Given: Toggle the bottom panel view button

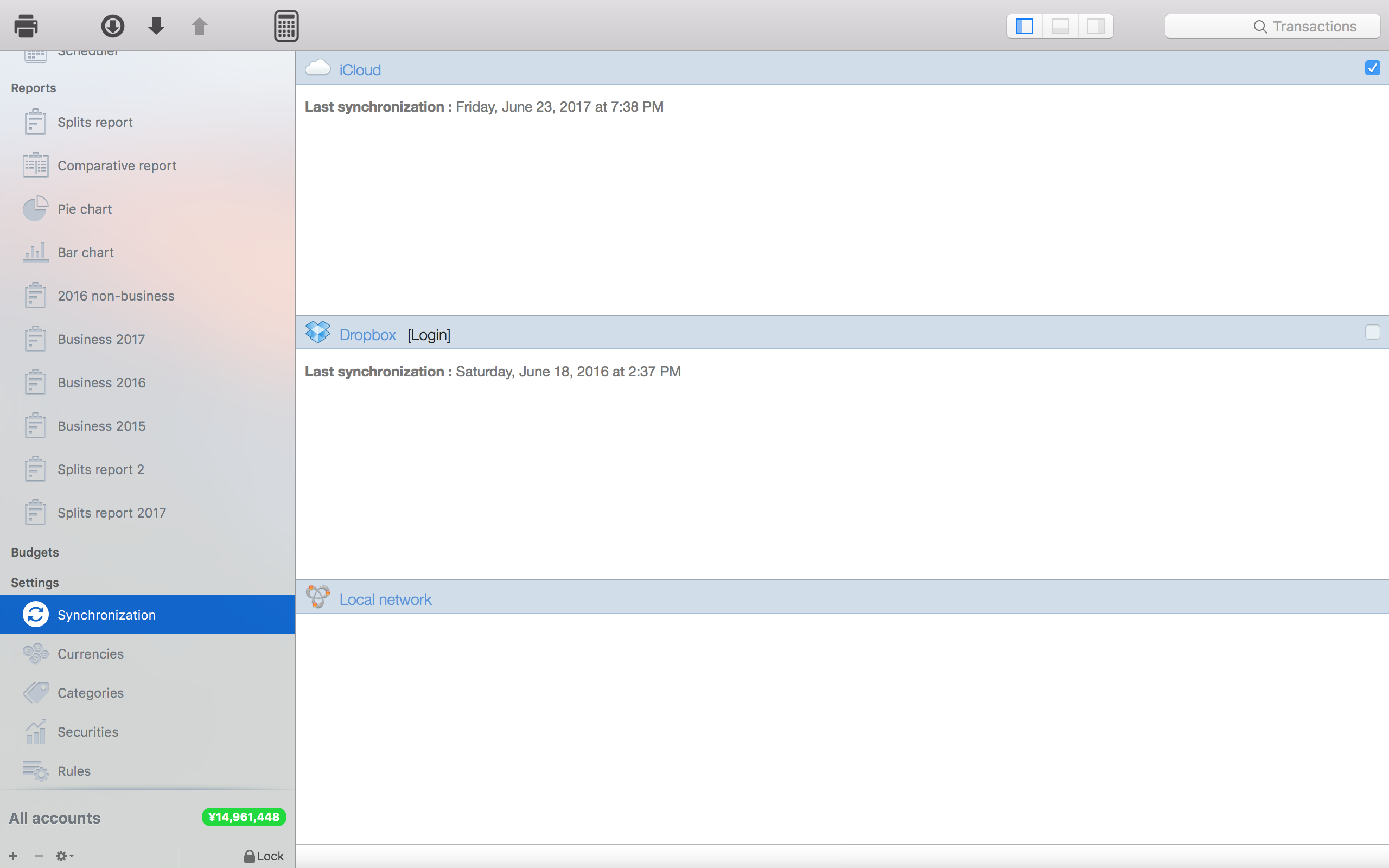Looking at the screenshot, I should pyautogui.click(x=1060, y=27).
